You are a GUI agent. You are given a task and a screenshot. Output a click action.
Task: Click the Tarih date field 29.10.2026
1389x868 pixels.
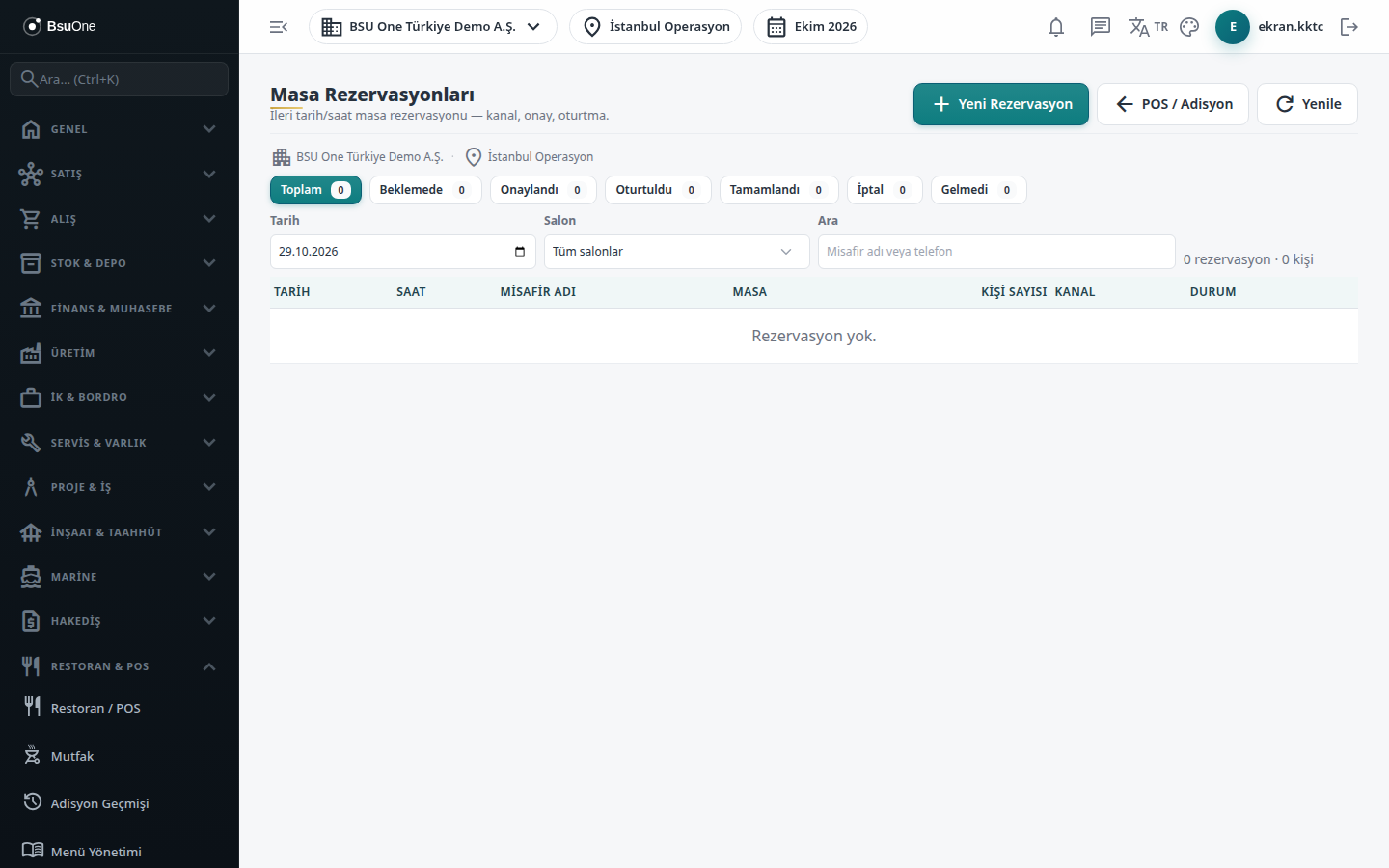coord(403,252)
